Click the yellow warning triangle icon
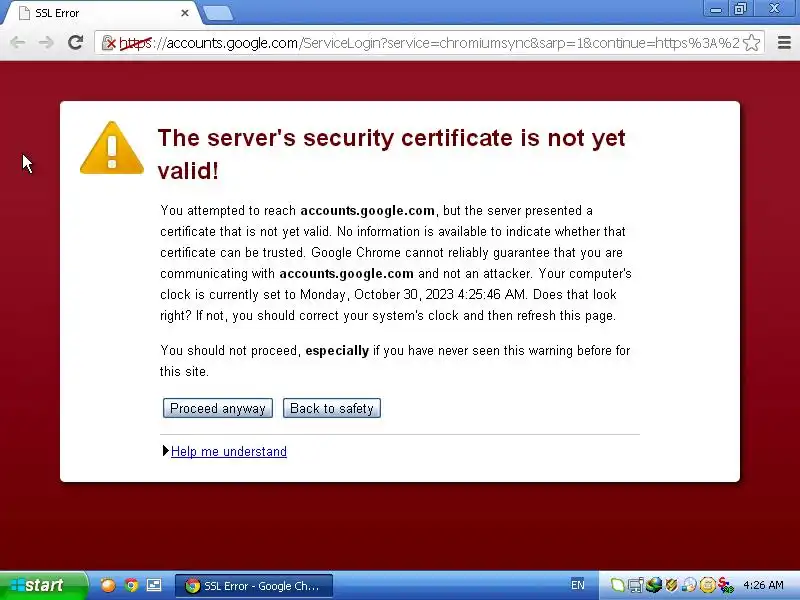Screen dimensions: 800x600 tap(112, 148)
